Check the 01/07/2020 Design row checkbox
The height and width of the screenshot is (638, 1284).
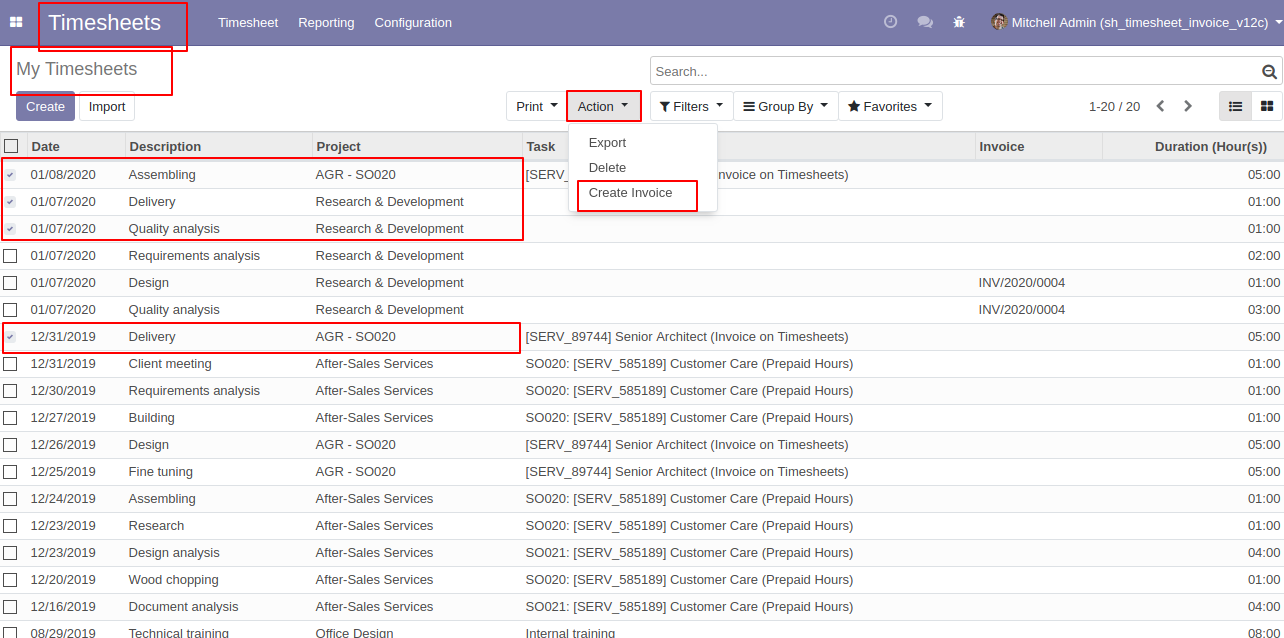point(10,283)
